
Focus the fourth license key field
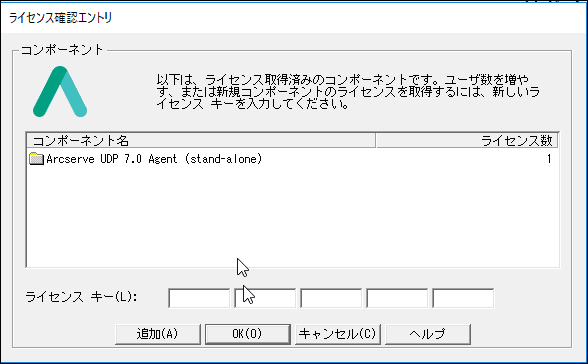397,298
